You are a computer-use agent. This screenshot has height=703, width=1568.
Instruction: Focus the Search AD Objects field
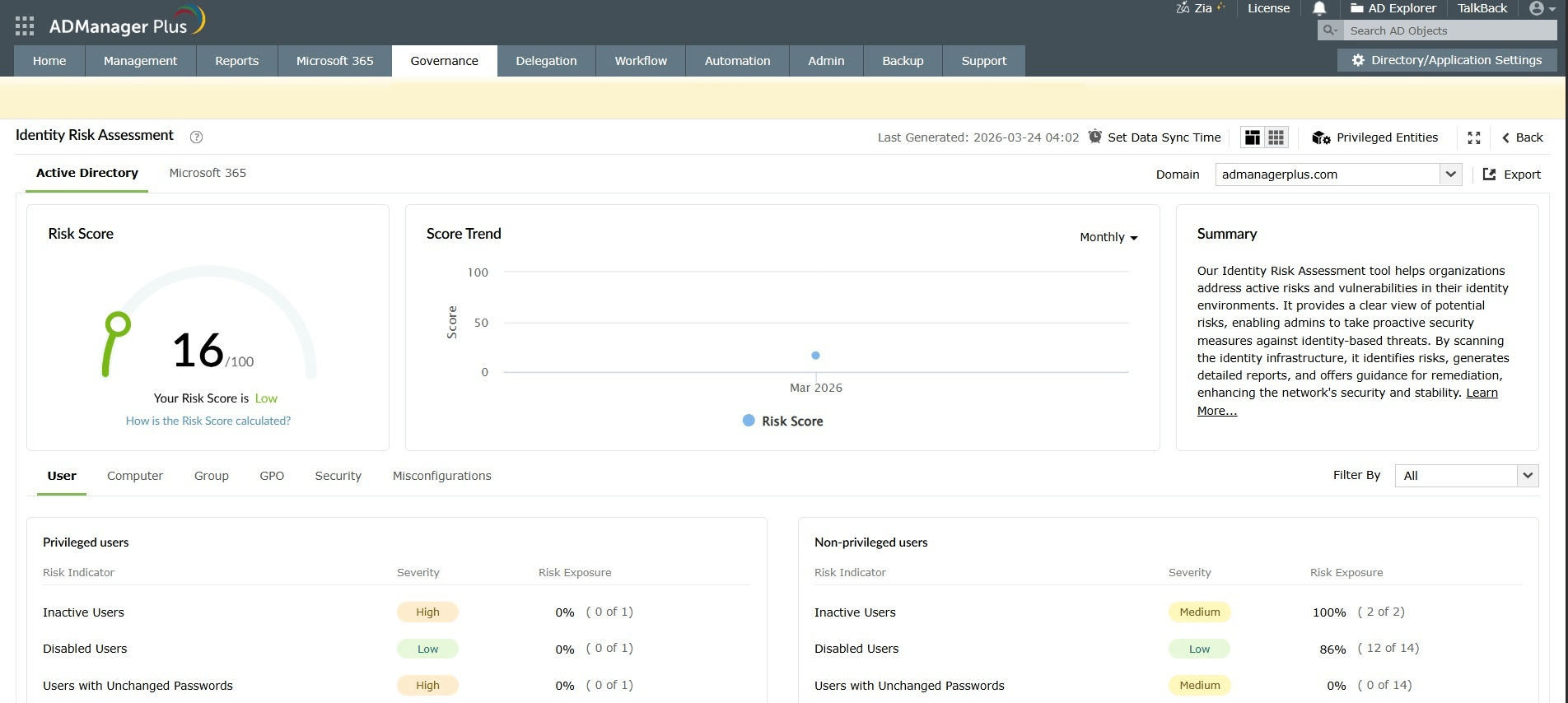tap(1449, 30)
